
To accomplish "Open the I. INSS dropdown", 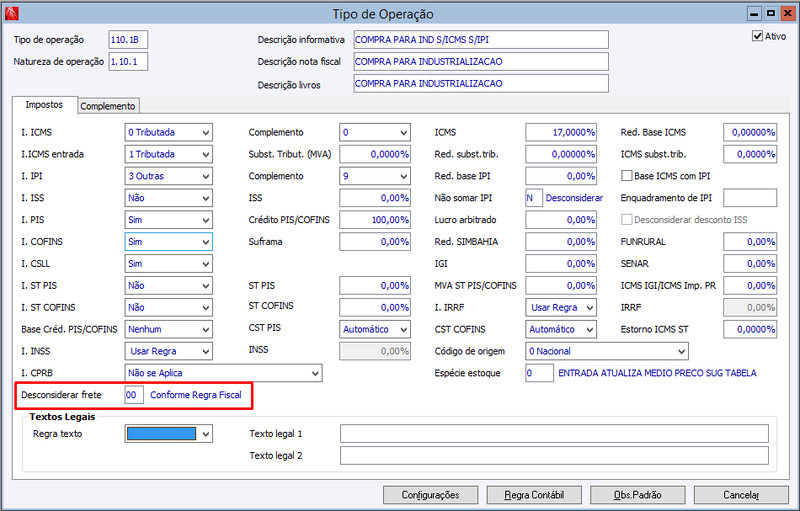I will click(168, 351).
